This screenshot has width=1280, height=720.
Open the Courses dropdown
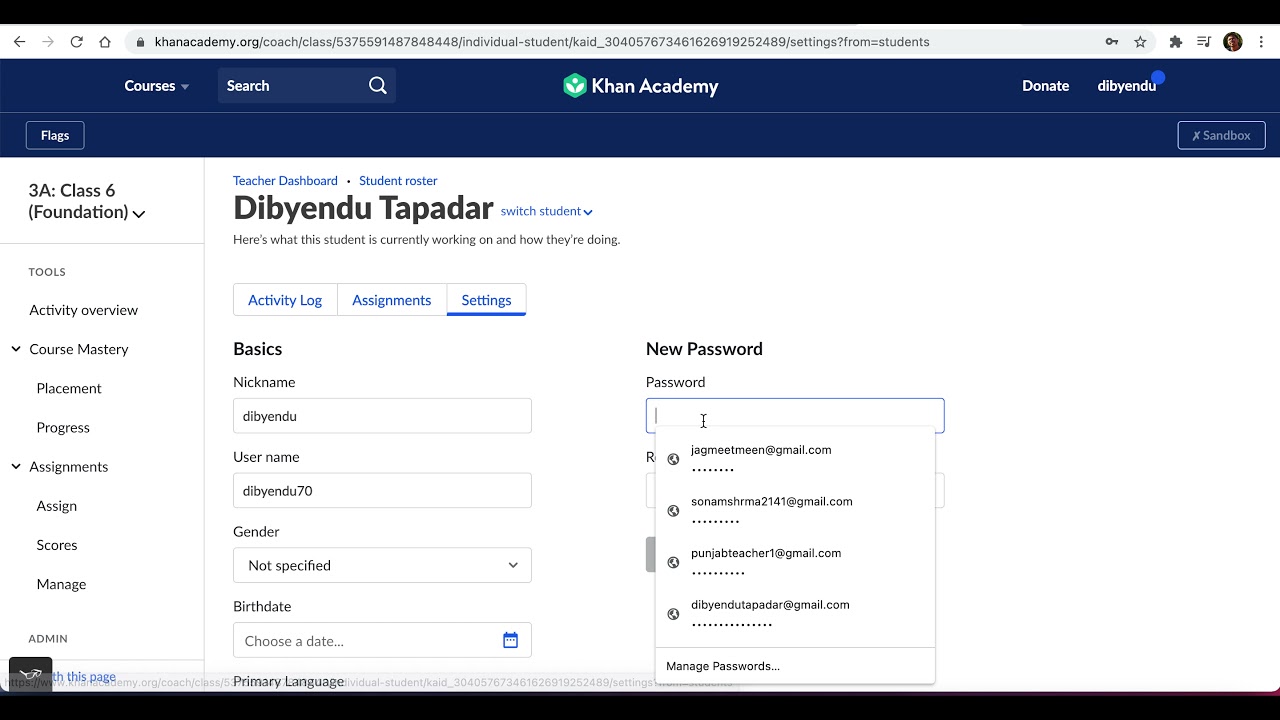point(157,86)
